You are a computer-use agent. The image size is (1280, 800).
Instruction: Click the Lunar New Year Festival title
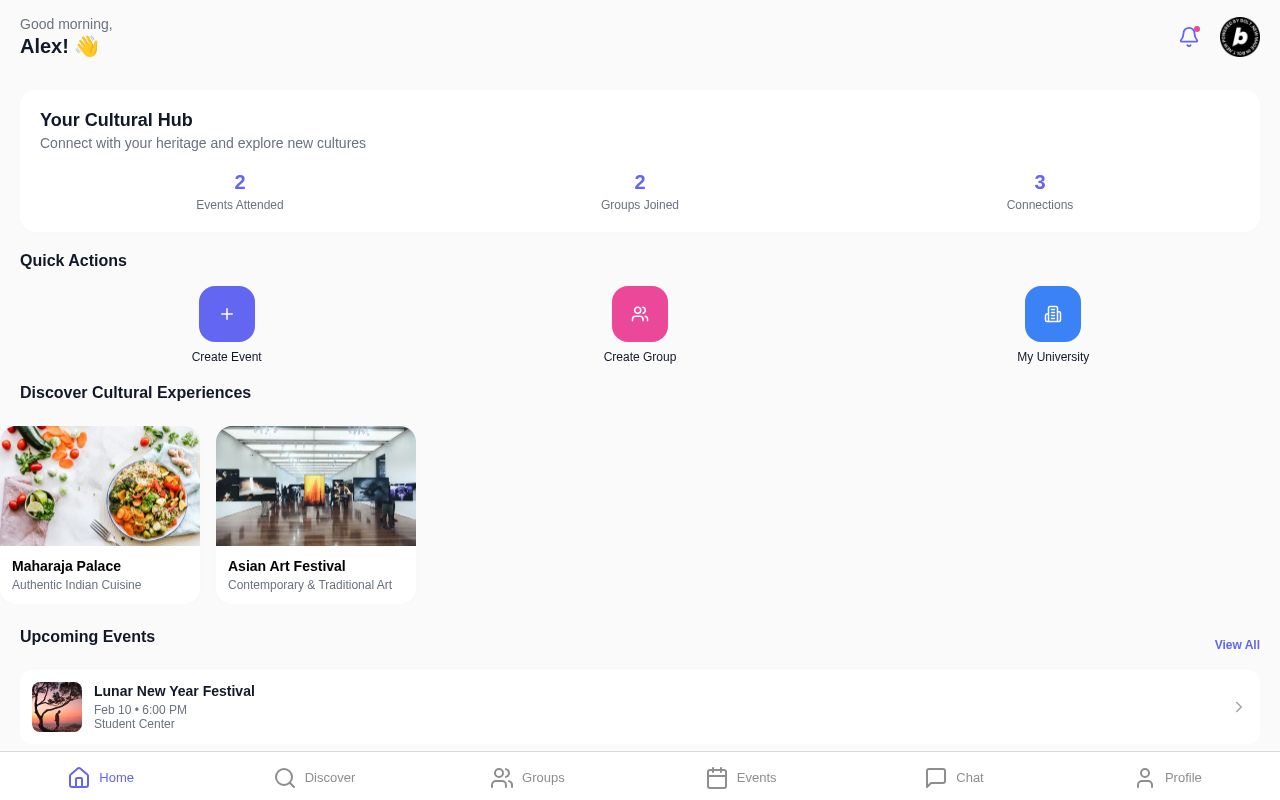[174, 691]
